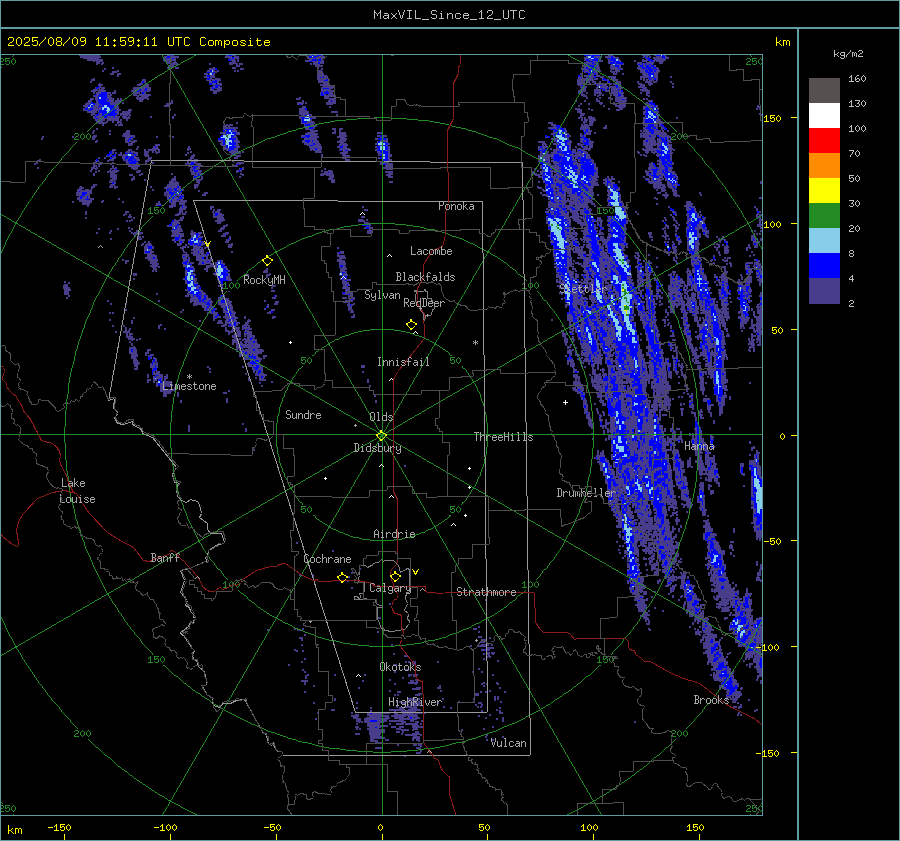
Task: Click the legend value 70
Action: [x=854, y=154]
